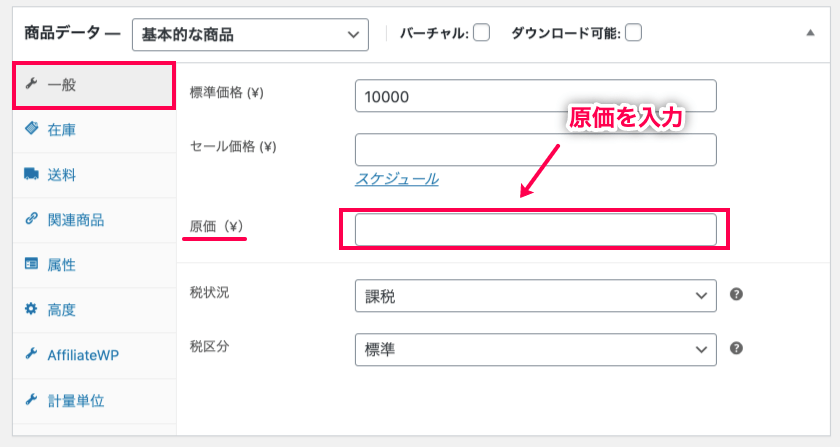Open the 計量単位 tab
The height and width of the screenshot is (447, 840).
[94, 401]
